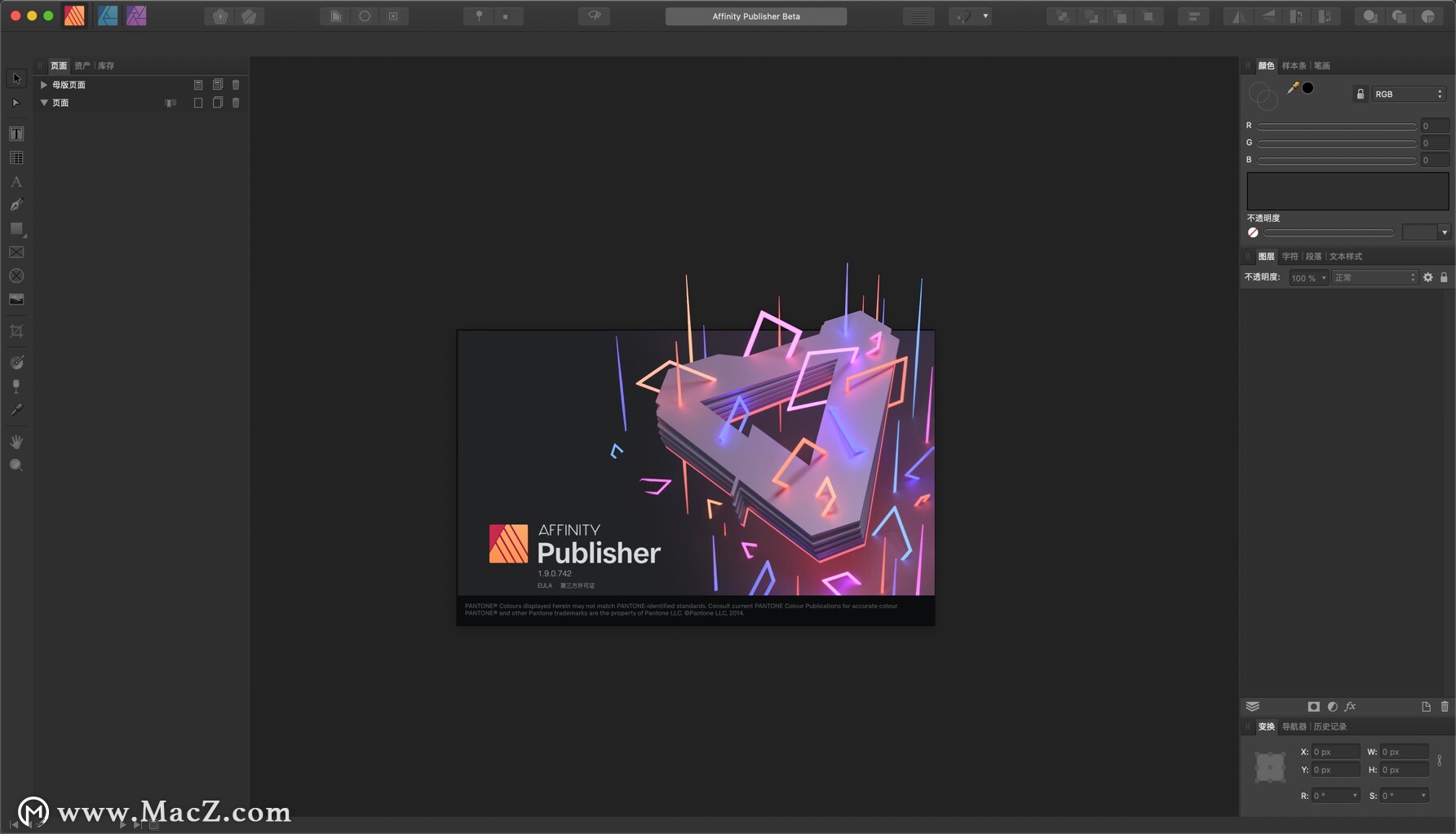This screenshot has width=1456, height=834.
Task: Open layer blend options gear icon
Action: (x=1428, y=277)
